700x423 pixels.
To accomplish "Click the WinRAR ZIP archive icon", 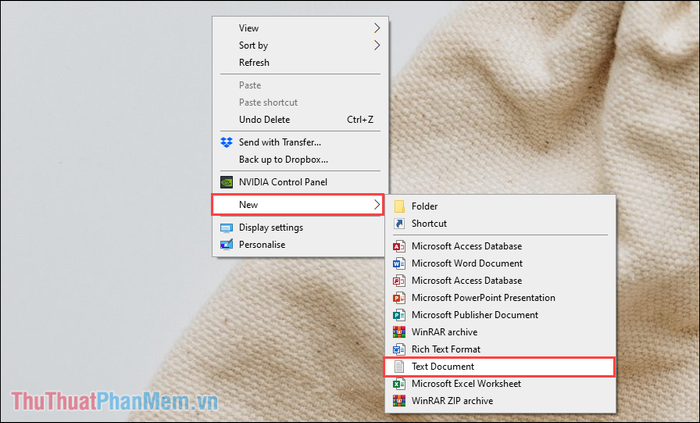I will pos(399,401).
